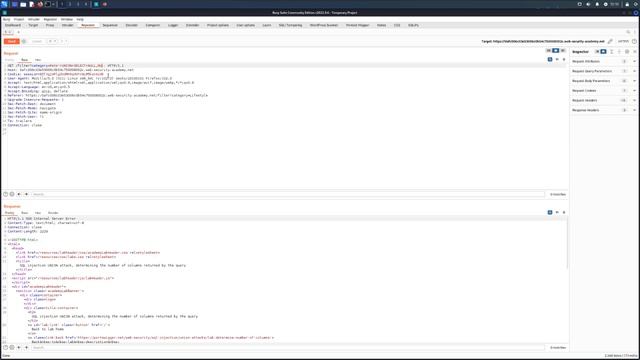This screenshot has height=360, width=640.
Task: Open the request settings gear beside Send
Action: (x=24, y=41)
